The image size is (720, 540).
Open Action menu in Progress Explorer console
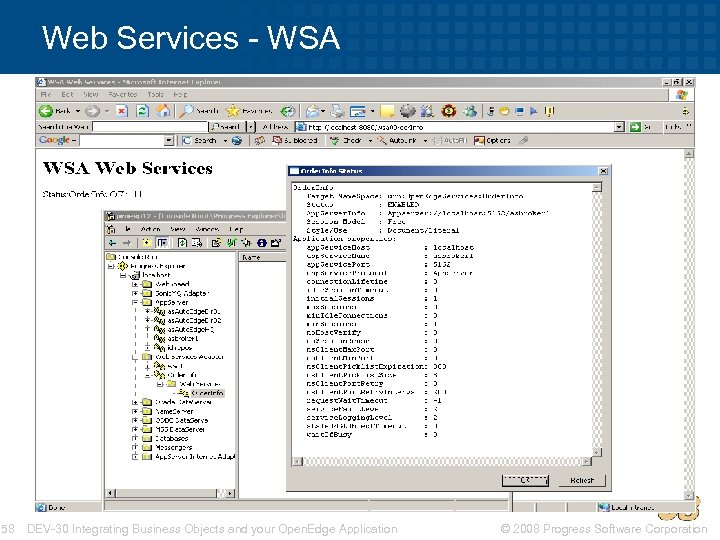151,229
